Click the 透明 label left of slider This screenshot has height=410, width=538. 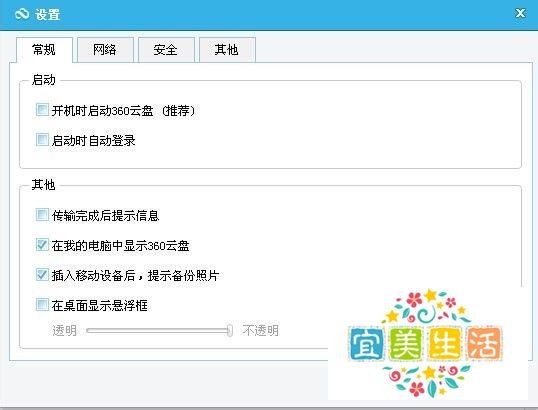(x=64, y=330)
